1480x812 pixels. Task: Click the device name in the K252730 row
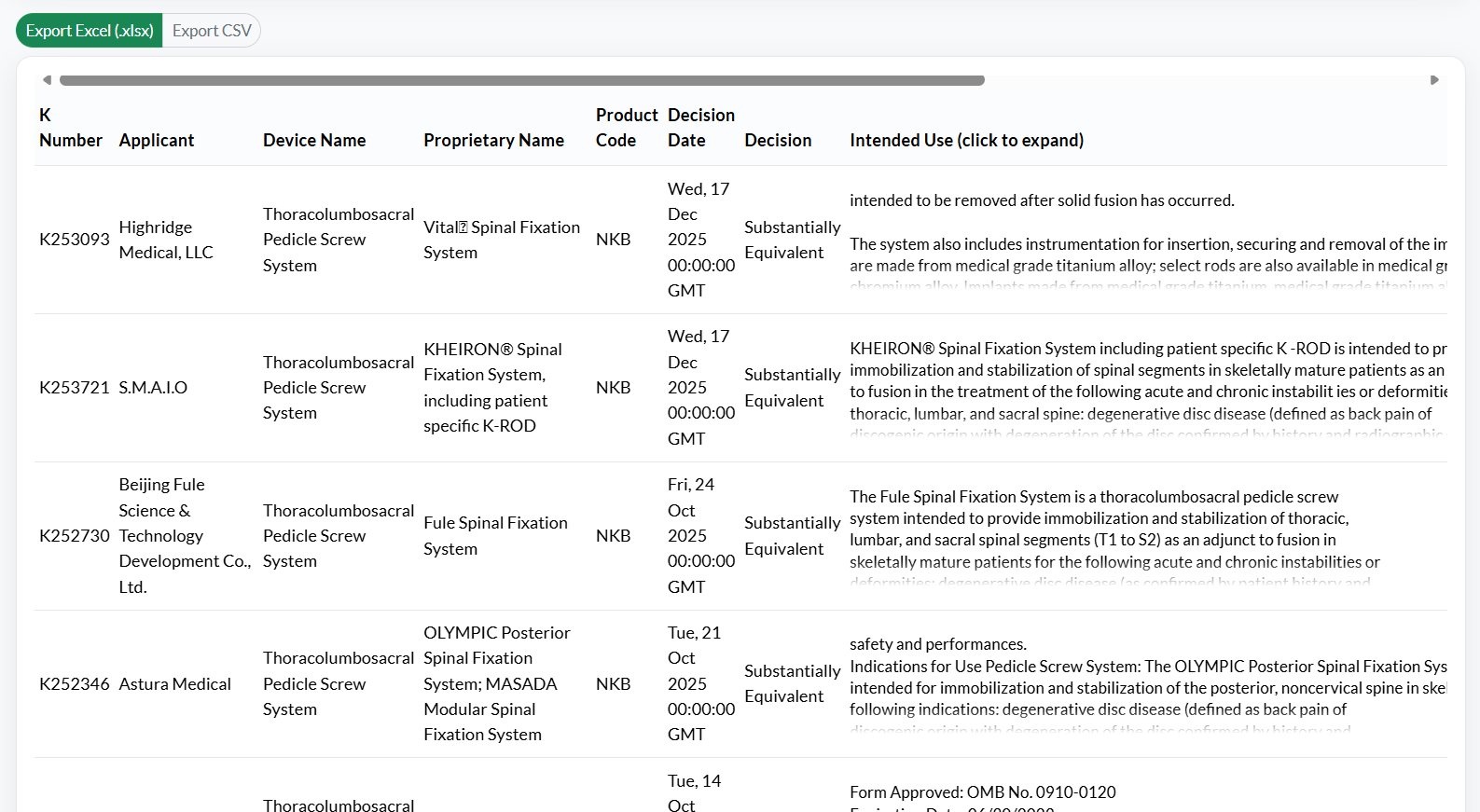pos(339,536)
